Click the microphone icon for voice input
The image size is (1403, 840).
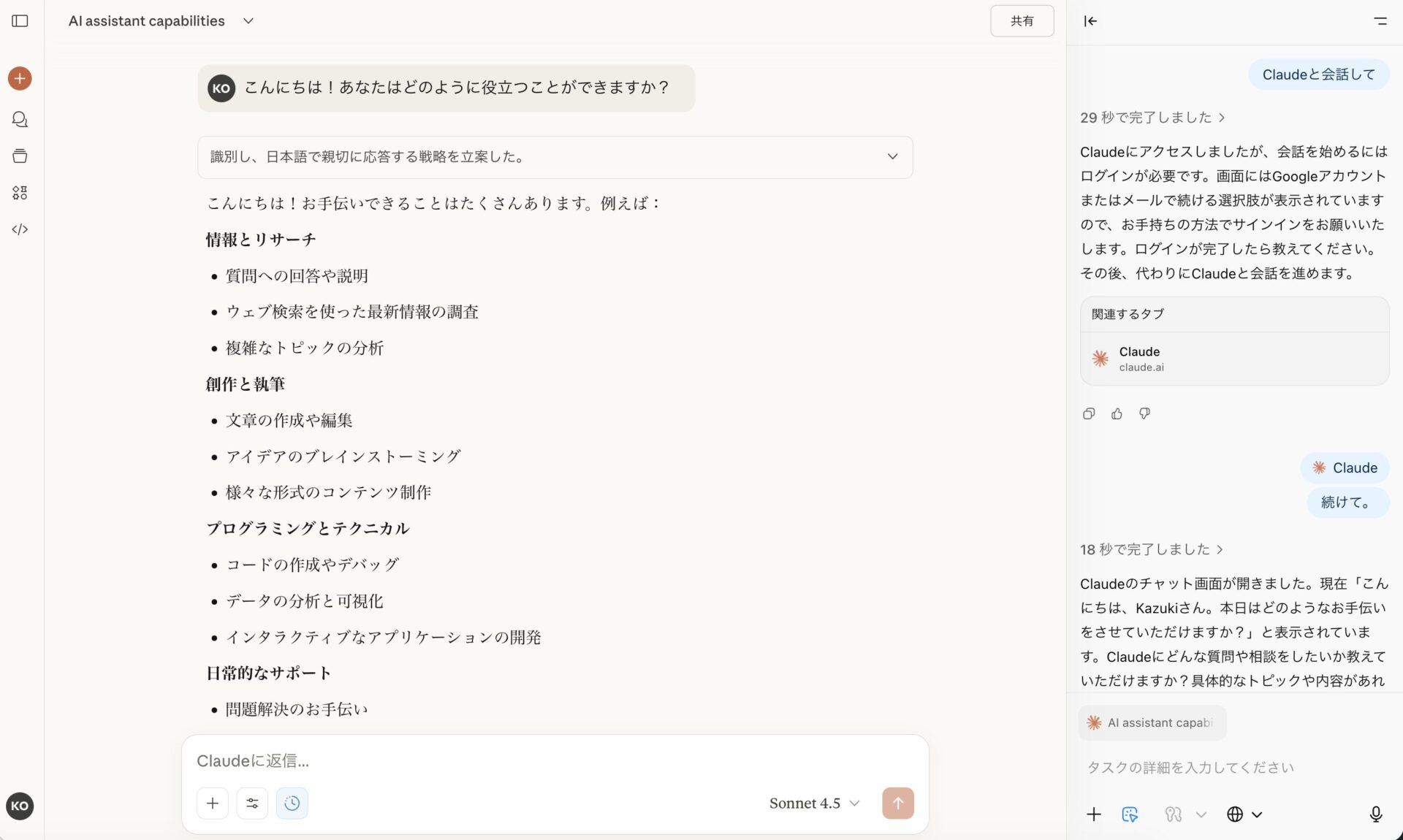tap(1377, 814)
